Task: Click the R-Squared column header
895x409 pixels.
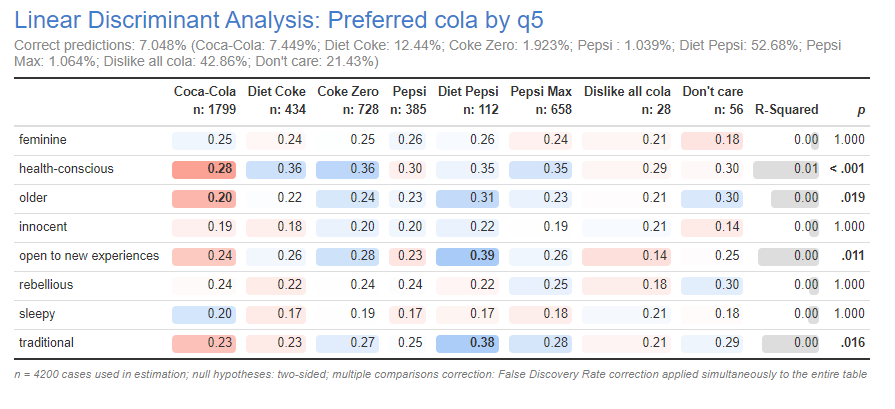Action: [786, 109]
